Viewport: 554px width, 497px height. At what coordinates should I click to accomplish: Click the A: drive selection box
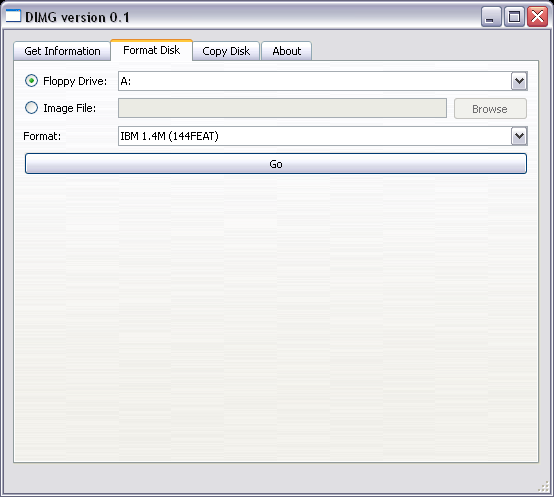pyautogui.click(x=323, y=81)
